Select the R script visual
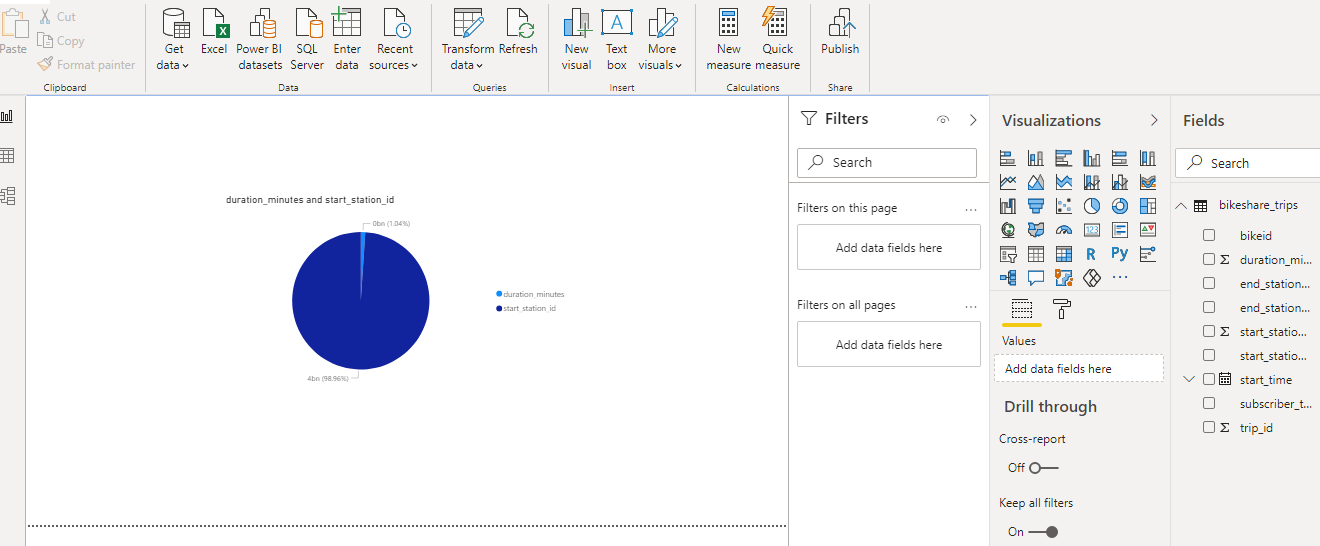Screen dimensions: 1320x546 [x=1092, y=254]
